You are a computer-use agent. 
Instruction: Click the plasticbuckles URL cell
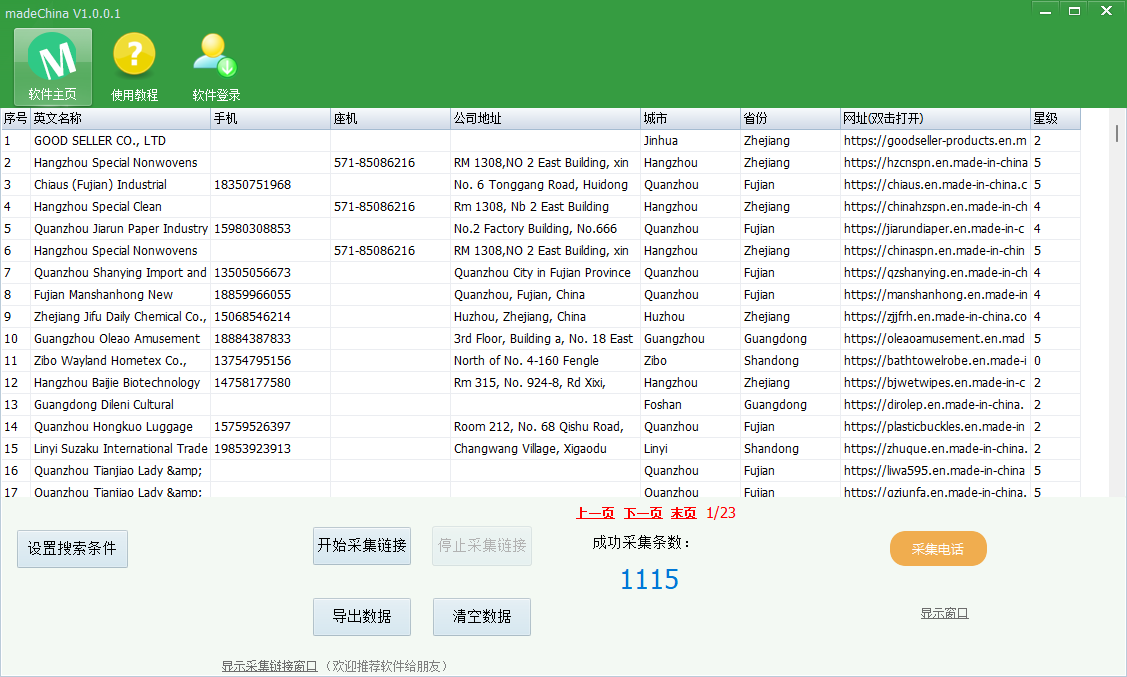tap(935, 427)
